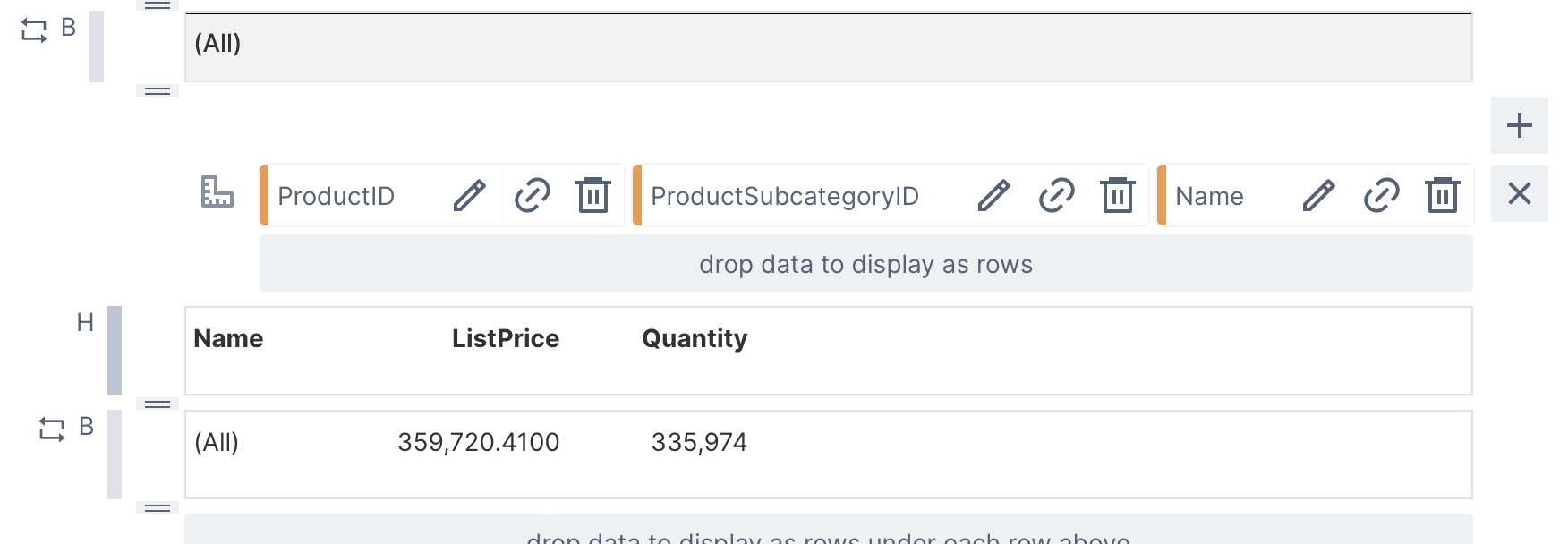The width and height of the screenshot is (1568, 544).
Task: Select the ListPrice column header
Action: 505,338
